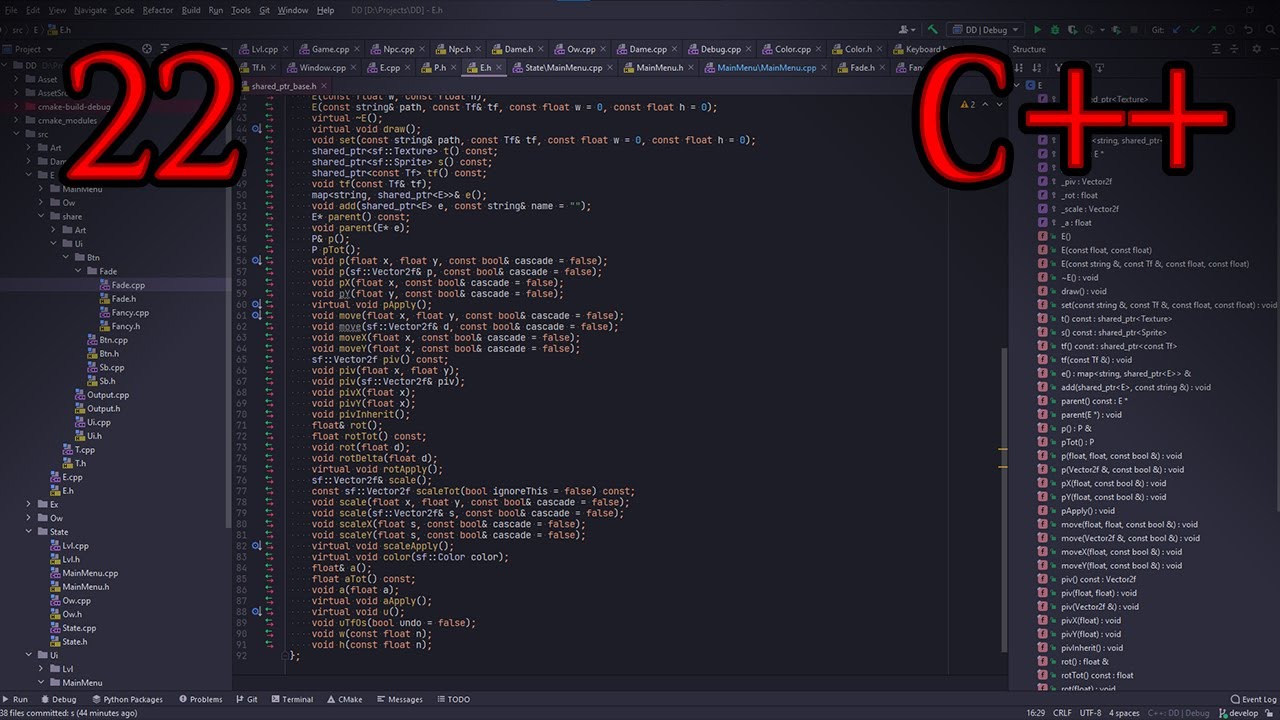The height and width of the screenshot is (720, 1280).
Task: Open the Refactor menu
Action: [x=157, y=10]
